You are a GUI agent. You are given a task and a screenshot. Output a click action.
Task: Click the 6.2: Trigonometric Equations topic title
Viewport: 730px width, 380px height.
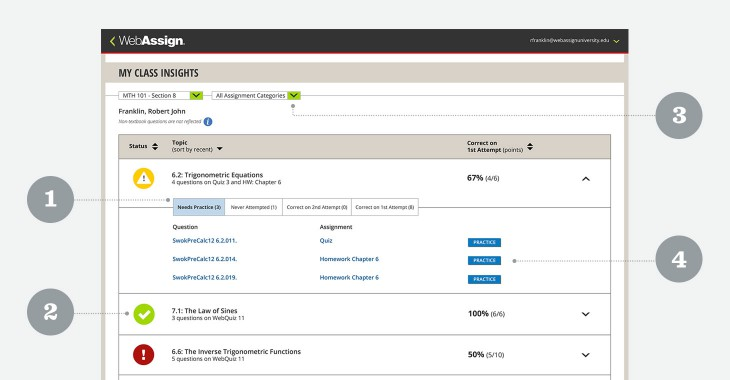pos(217,175)
